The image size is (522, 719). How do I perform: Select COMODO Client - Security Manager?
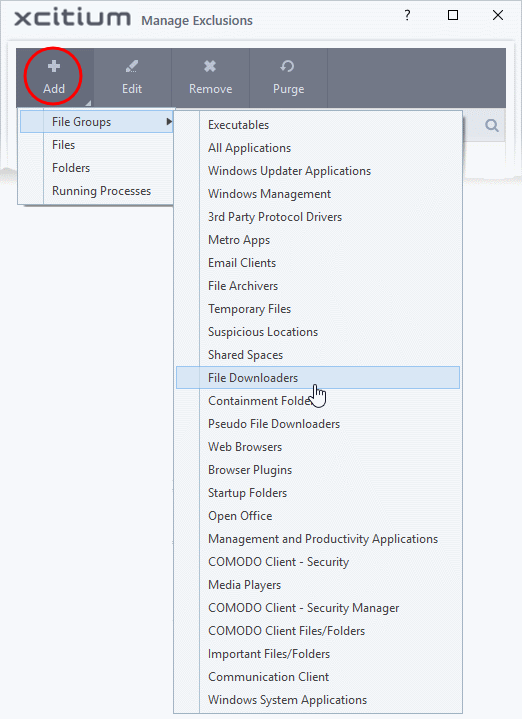tap(318, 608)
